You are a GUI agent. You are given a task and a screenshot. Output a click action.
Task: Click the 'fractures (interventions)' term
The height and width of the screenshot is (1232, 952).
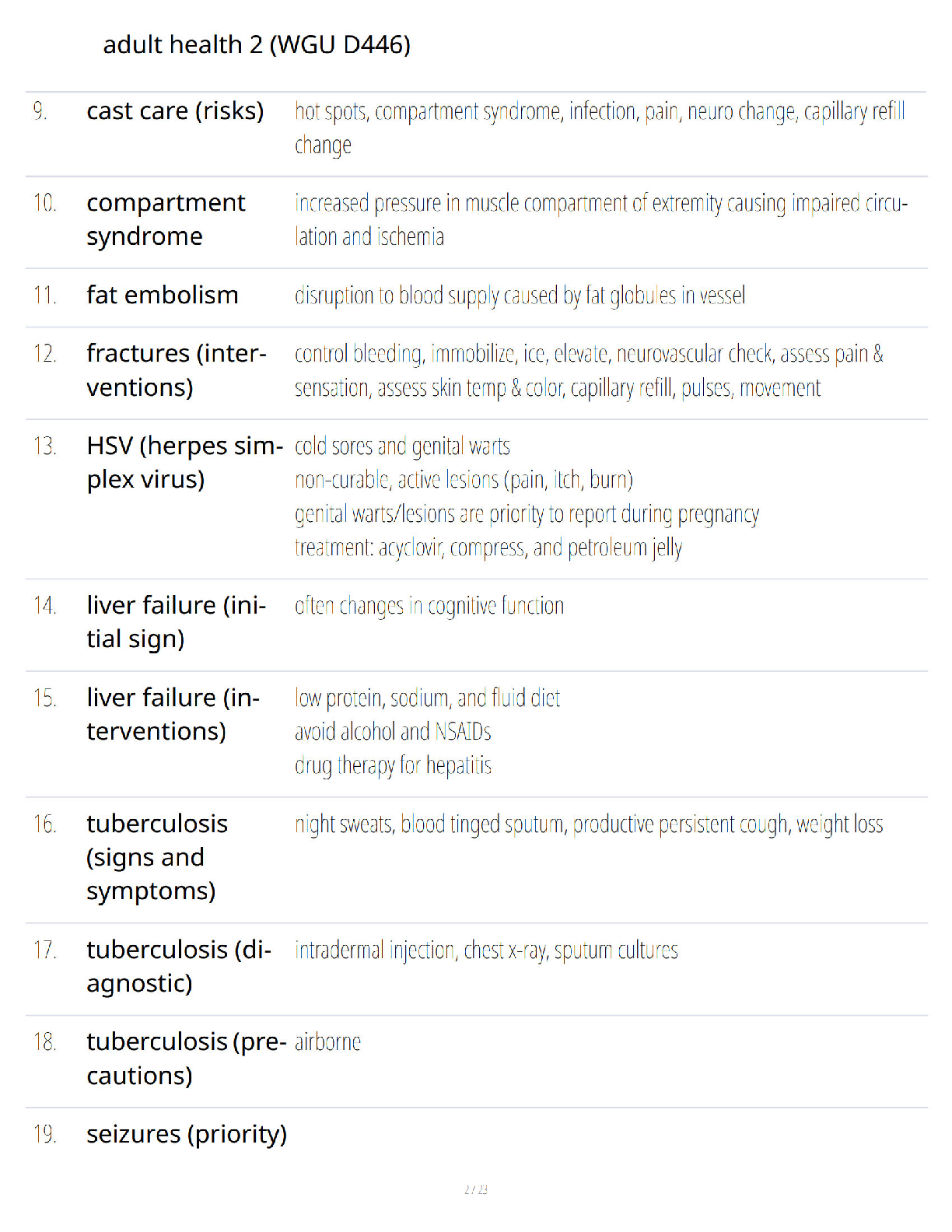[x=177, y=370]
